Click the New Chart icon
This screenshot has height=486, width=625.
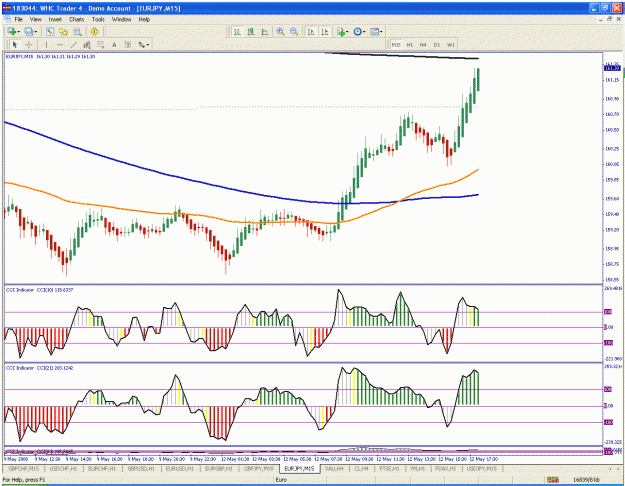(12, 31)
